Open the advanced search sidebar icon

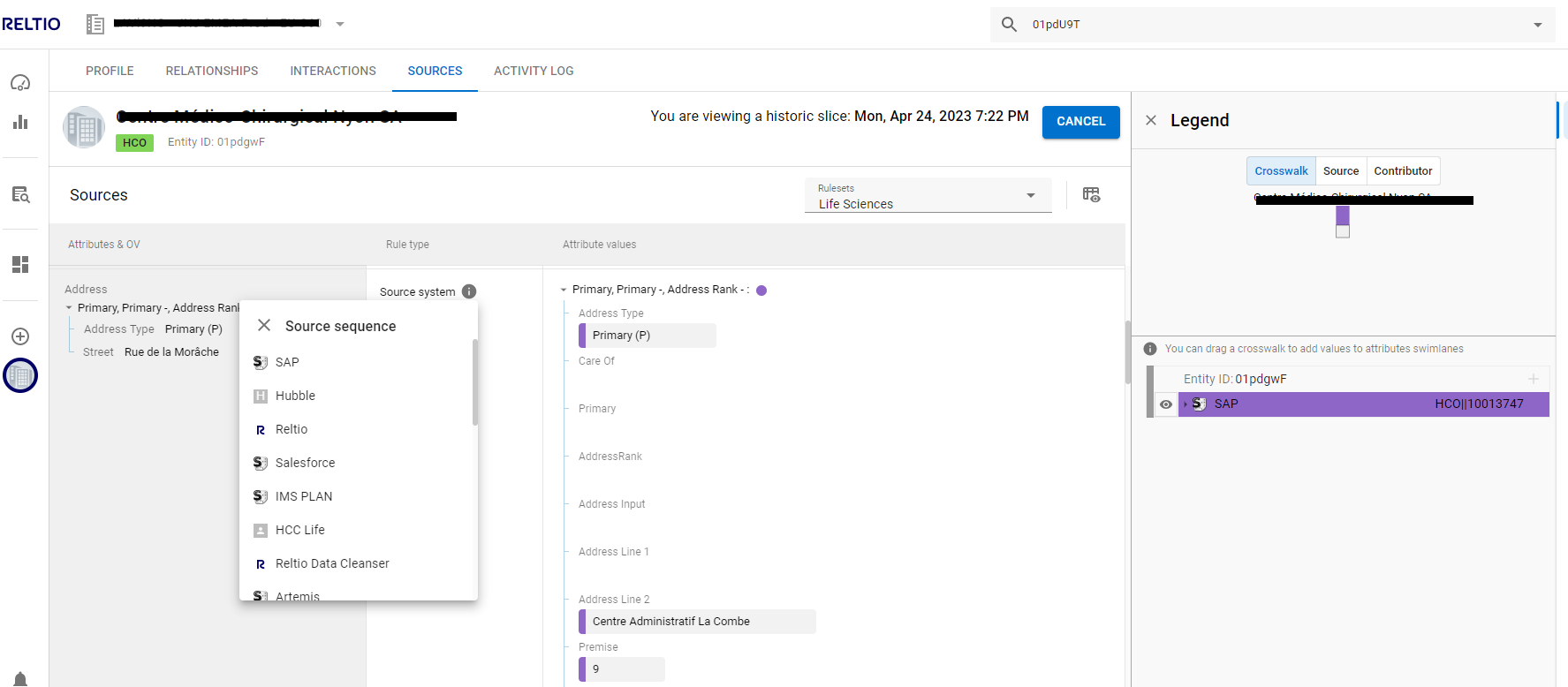tap(20, 195)
